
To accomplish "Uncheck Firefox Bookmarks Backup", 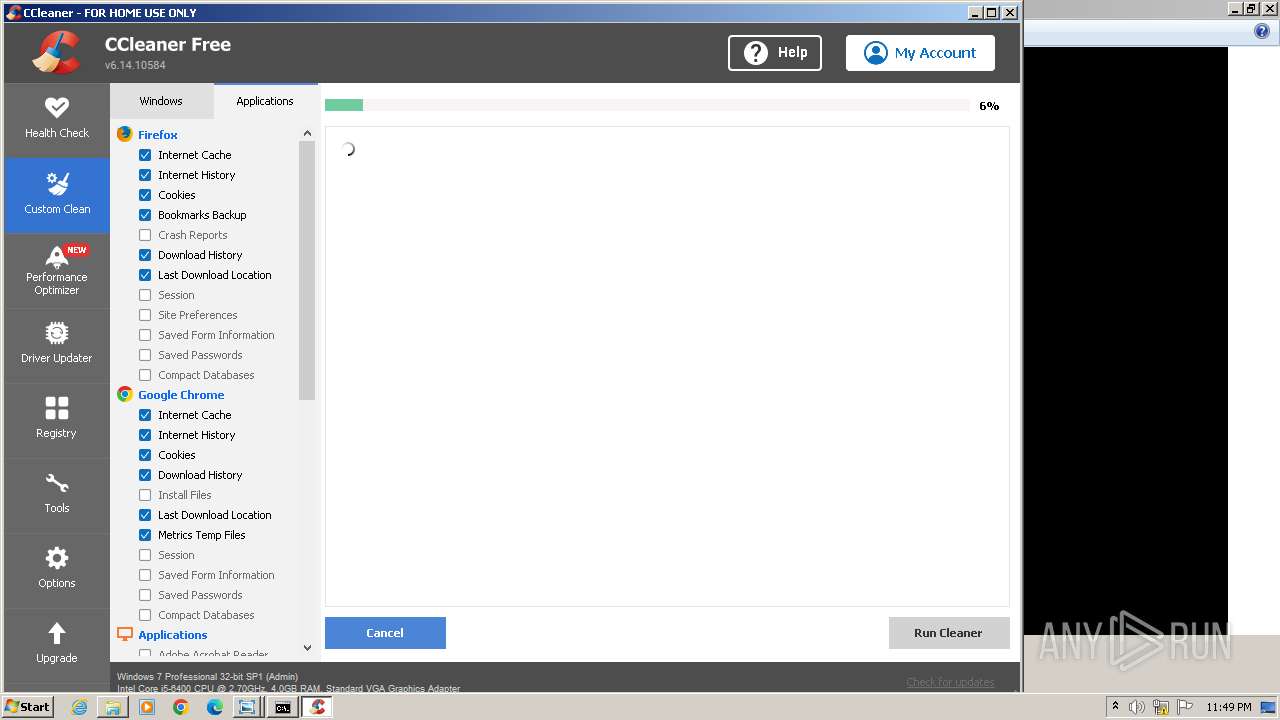I will click(x=145, y=215).
